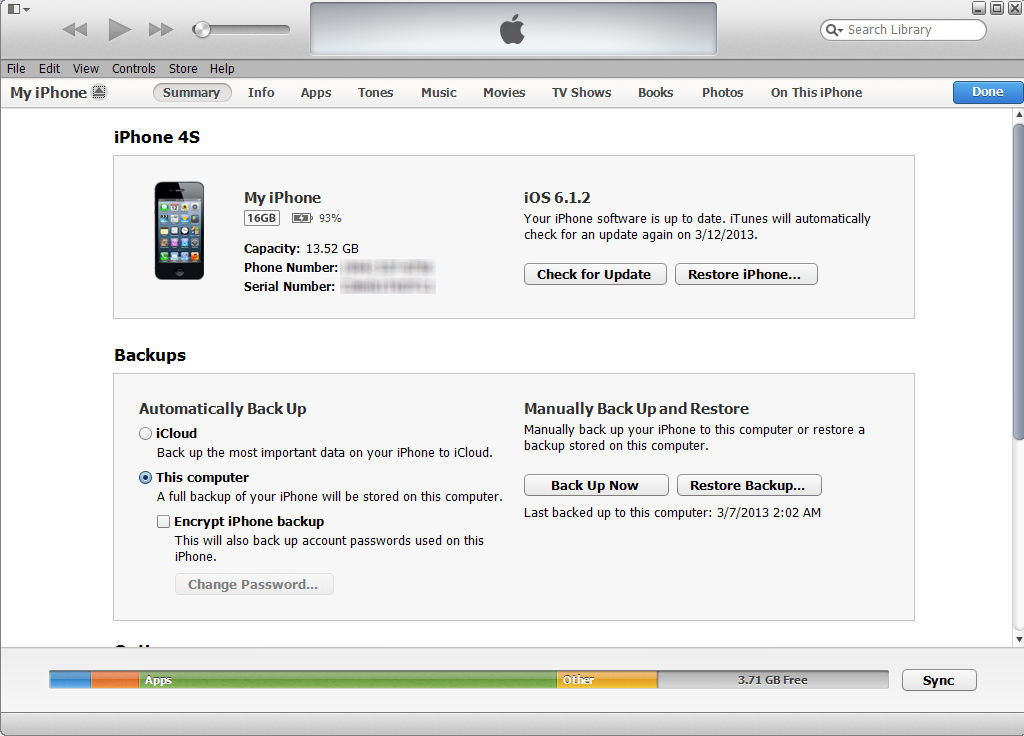Click the 3.71 GB Free segment
Image resolution: width=1024 pixels, height=736 pixels.
click(773, 680)
